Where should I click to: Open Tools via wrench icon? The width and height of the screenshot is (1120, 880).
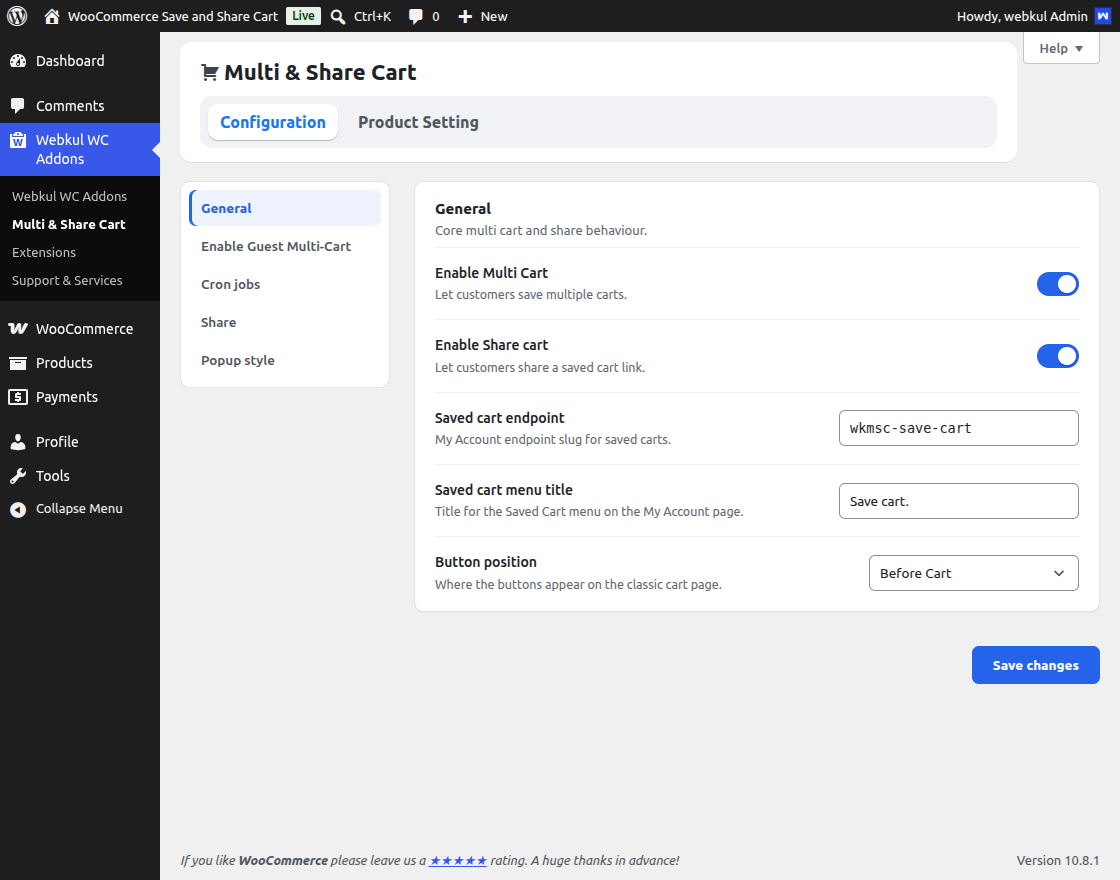pyautogui.click(x=18, y=476)
